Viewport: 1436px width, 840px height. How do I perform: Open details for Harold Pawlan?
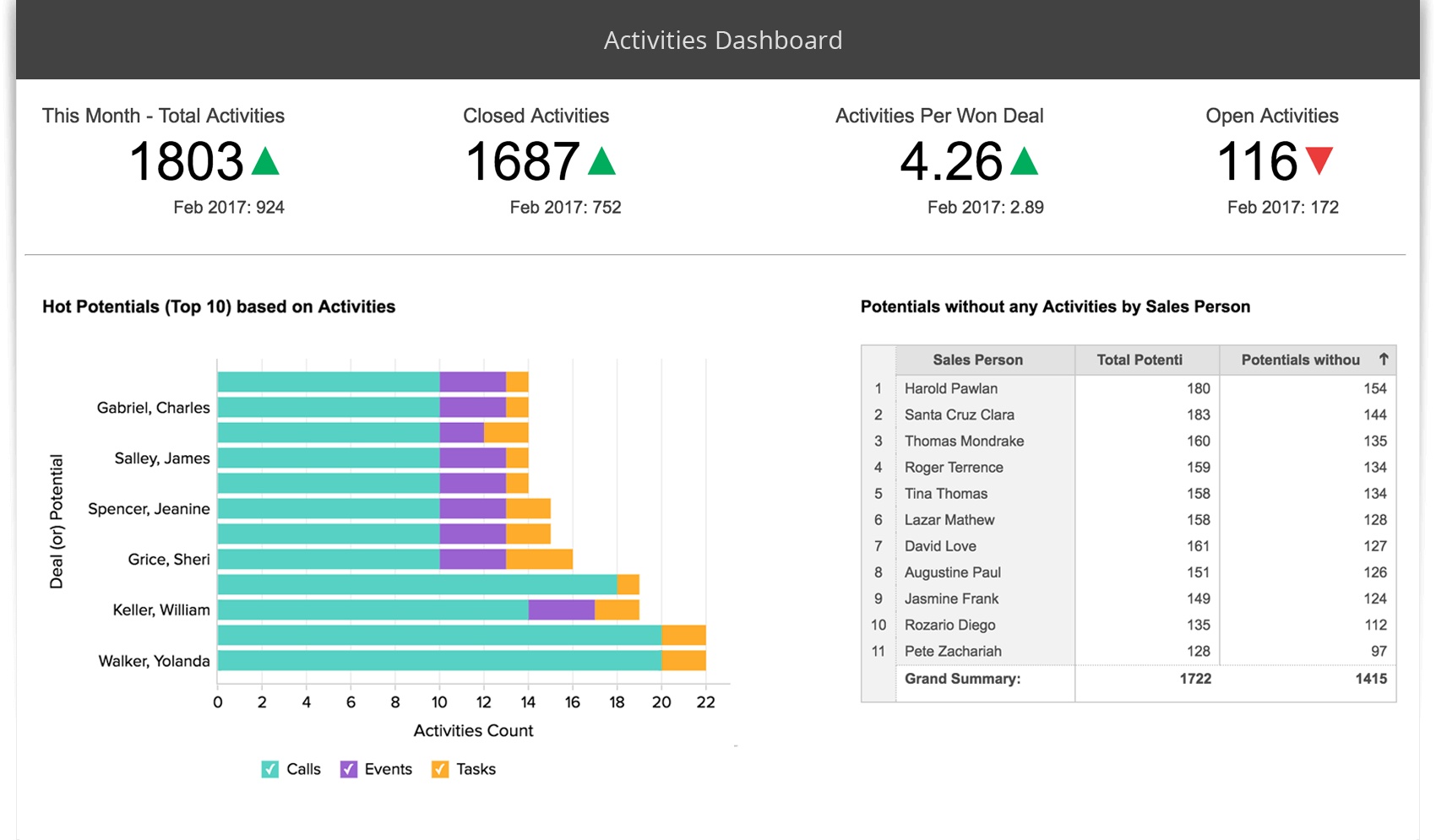(x=949, y=388)
